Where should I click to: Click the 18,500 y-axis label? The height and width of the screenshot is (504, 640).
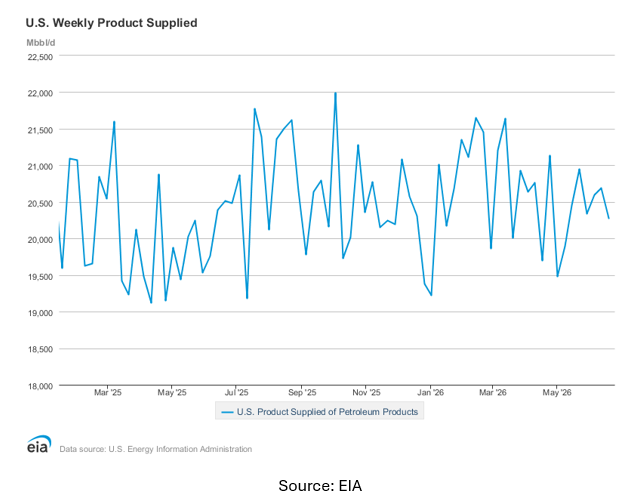(40, 349)
